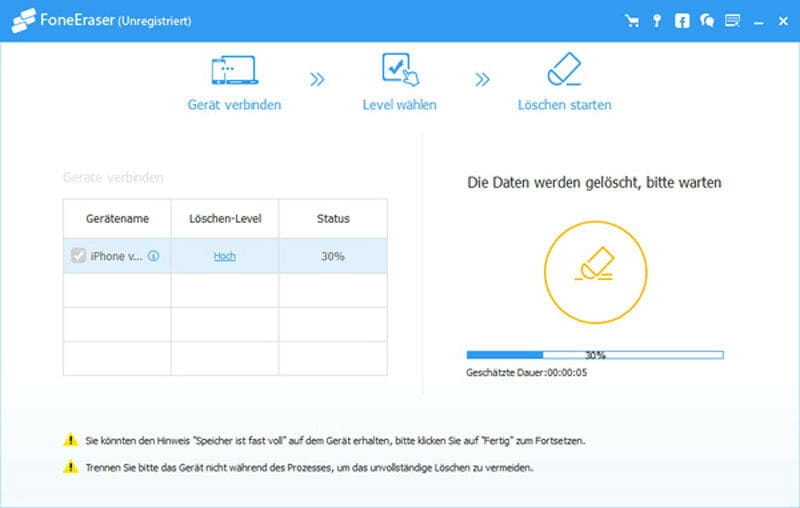Open the shopping cart purchase icon
This screenshot has width=800, height=508.
(x=631, y=20)
